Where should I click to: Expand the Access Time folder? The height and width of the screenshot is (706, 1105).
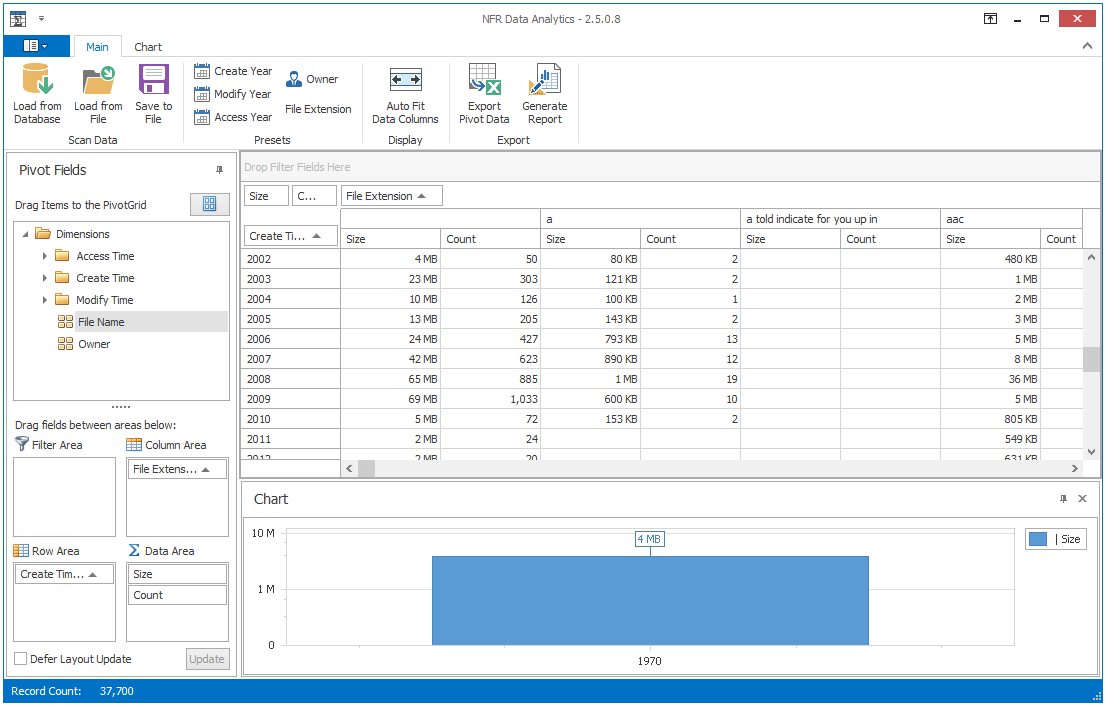[x=45, y=256]
